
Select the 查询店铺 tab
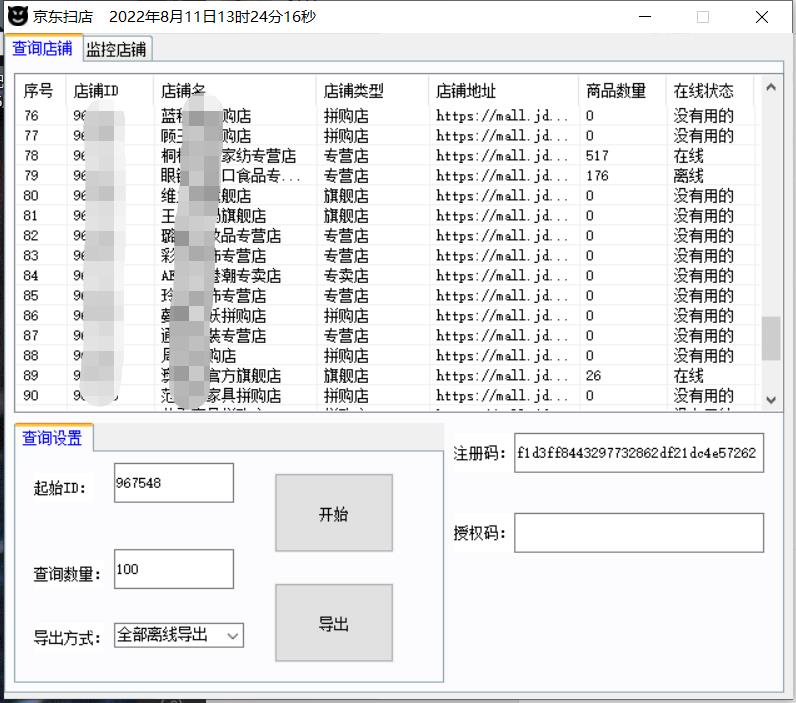[42, 48]
